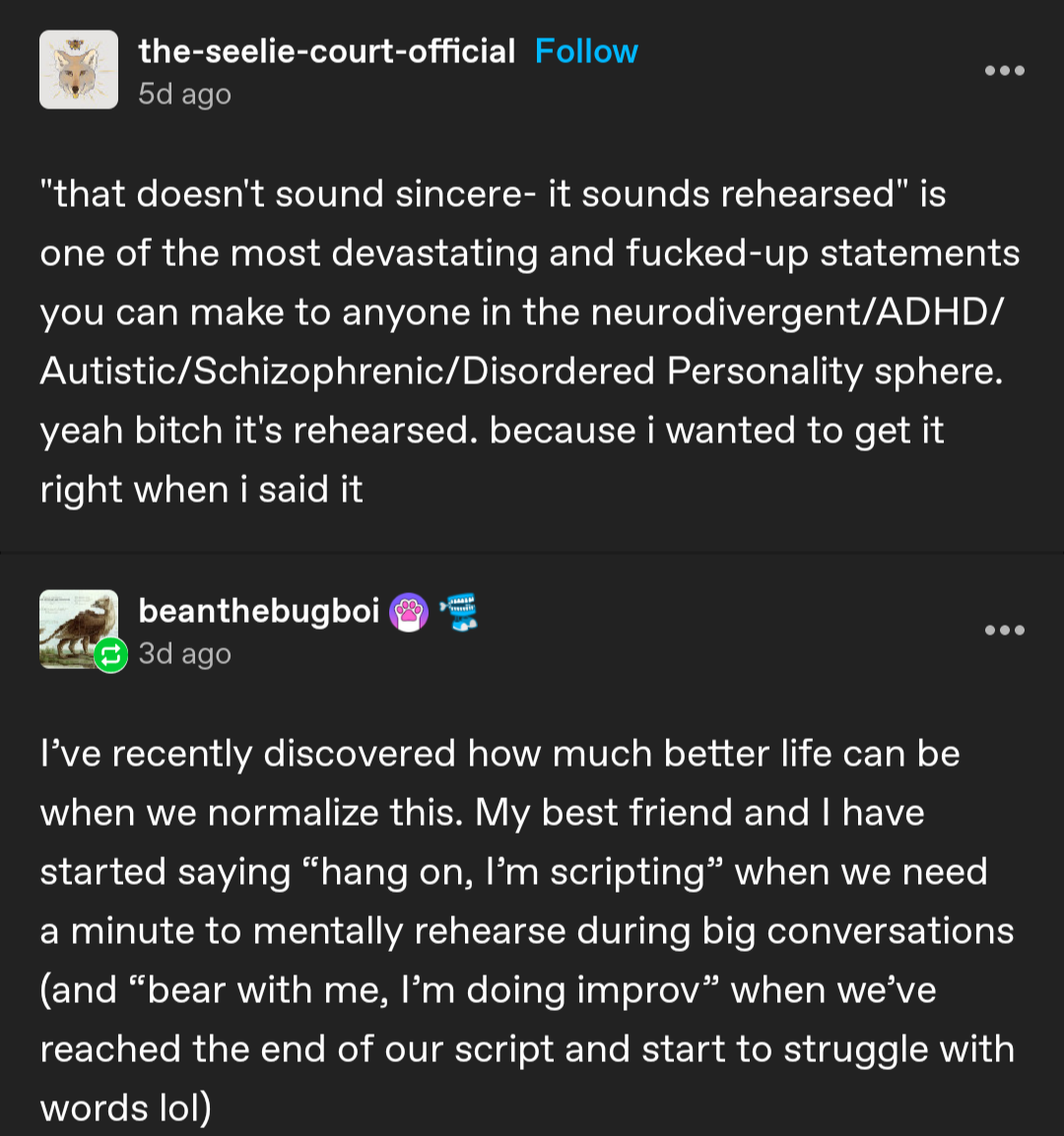
Task: Click the "yeah bitch it's rehearsed" sentence
Action: (260, 431)
